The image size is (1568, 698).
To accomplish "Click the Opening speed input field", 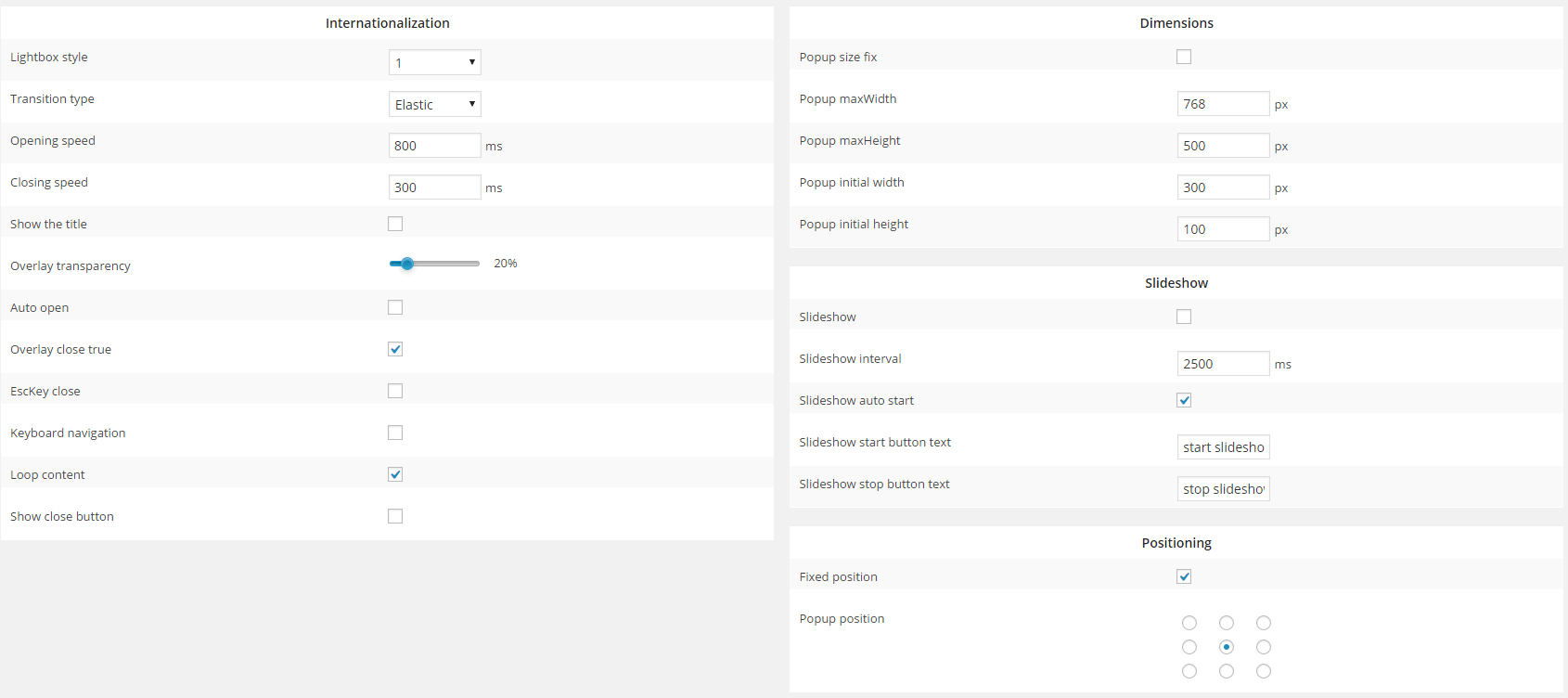I will [x=434, y=146].
